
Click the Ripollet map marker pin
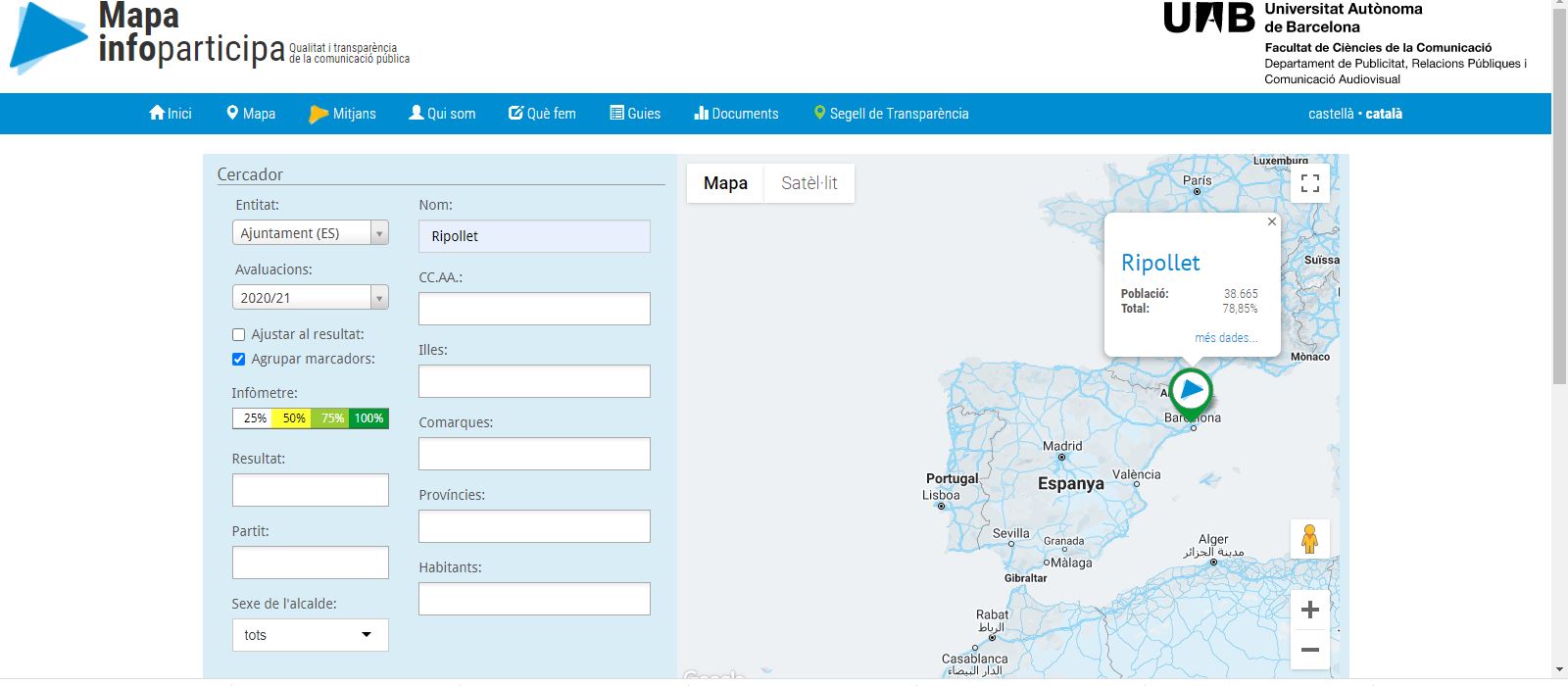[x=1191, y=391]
